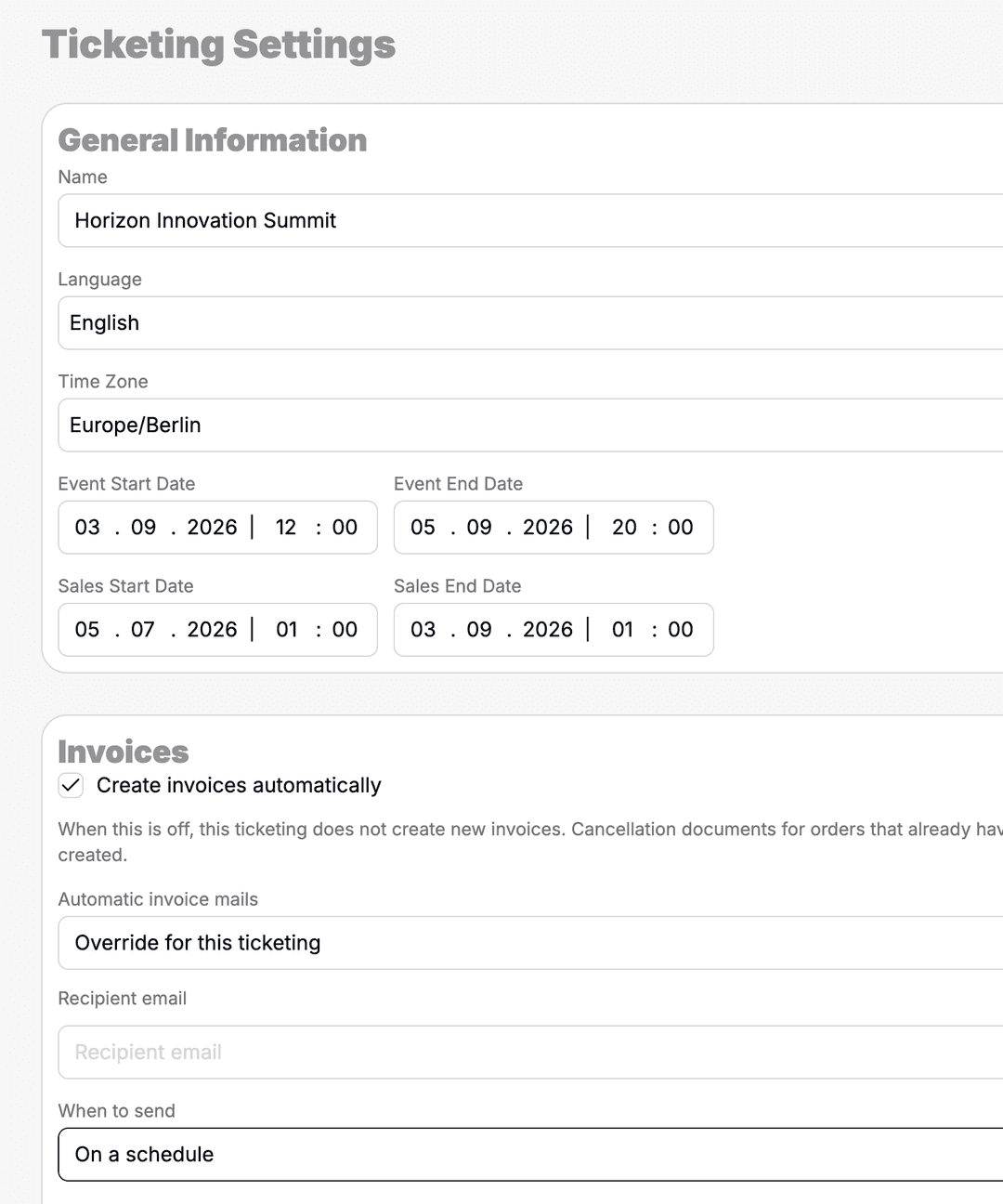Viewport: 1003px width, 1204px height.
Task: Select hour 20 in Event End Date
Action: pyautogui.click(x=624, y=528)
